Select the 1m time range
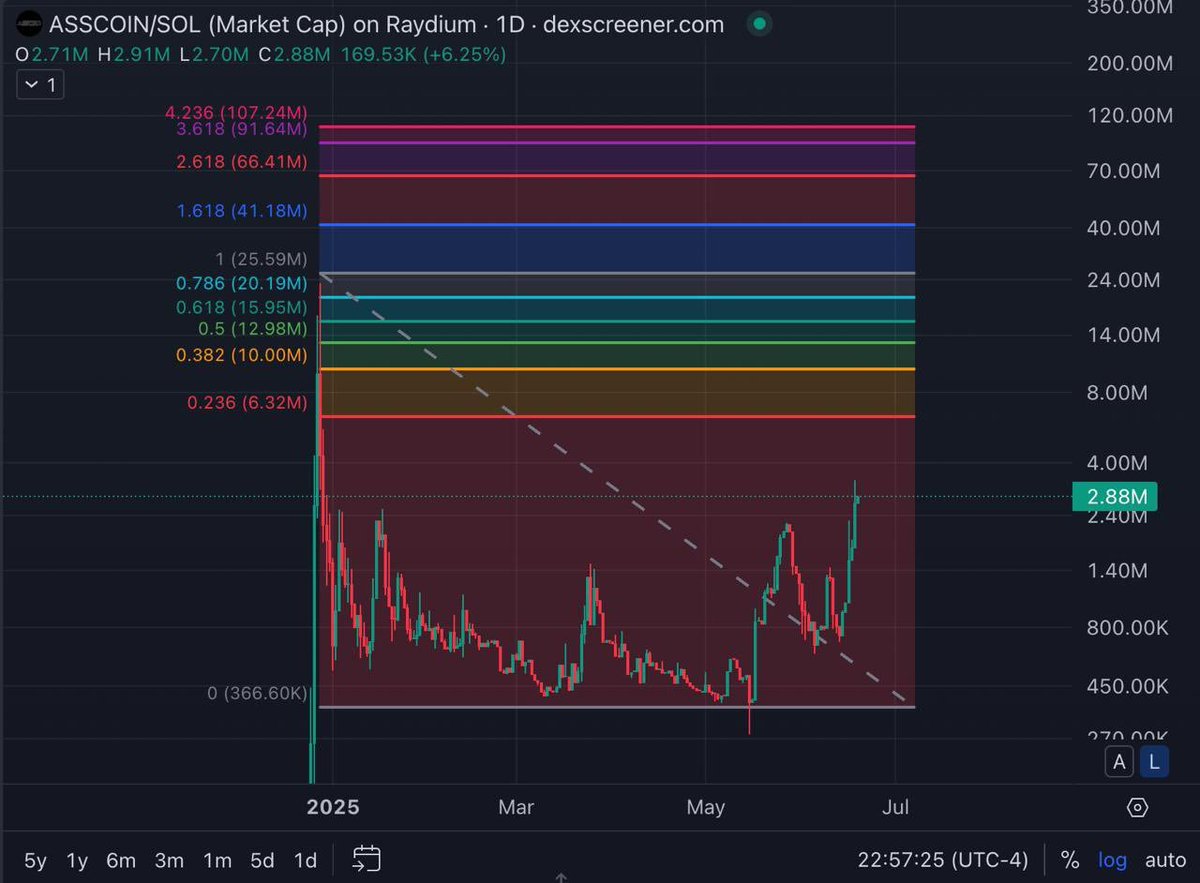The width and height of the screenshot is (1200, 883). [x=217, y=860]
